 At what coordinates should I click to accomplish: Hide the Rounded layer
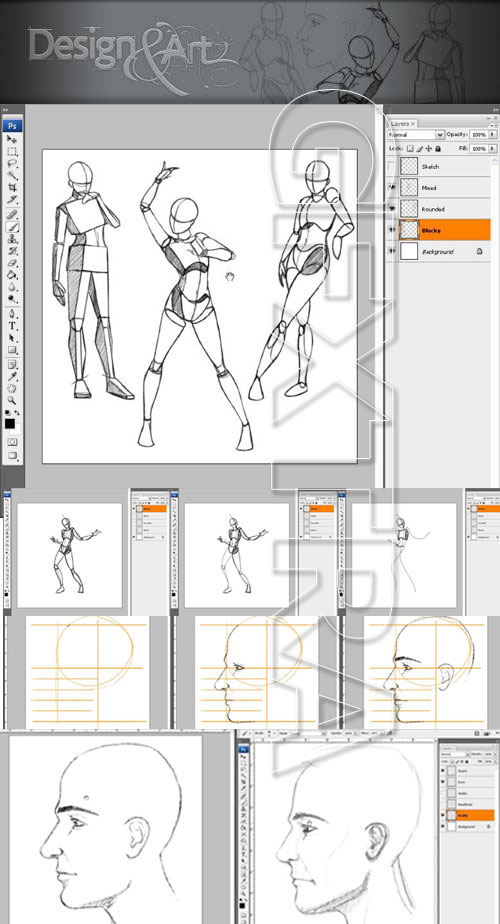point(392,209)
